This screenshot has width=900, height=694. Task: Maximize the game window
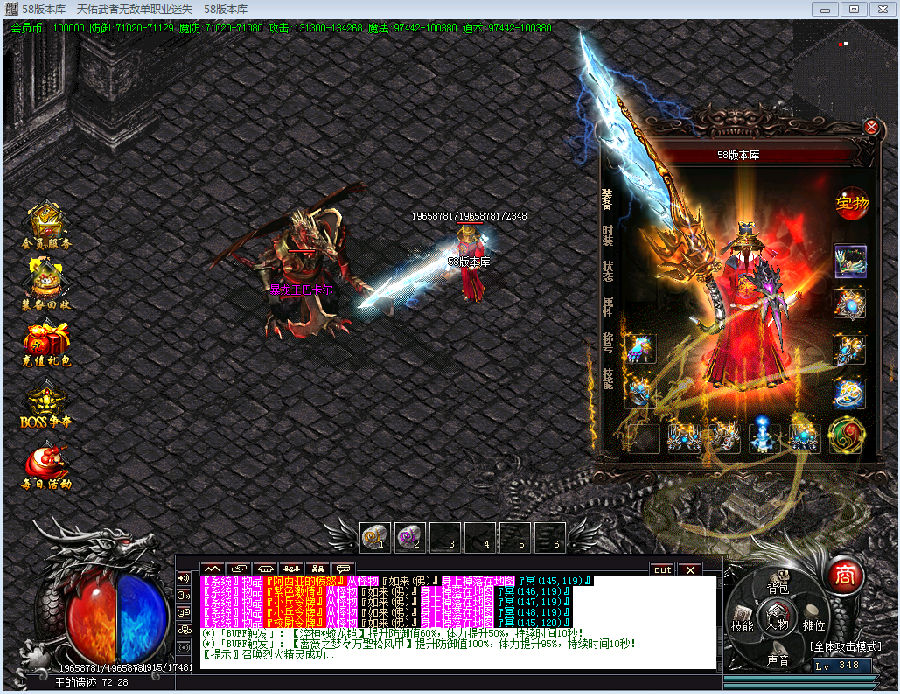[854, 9]
